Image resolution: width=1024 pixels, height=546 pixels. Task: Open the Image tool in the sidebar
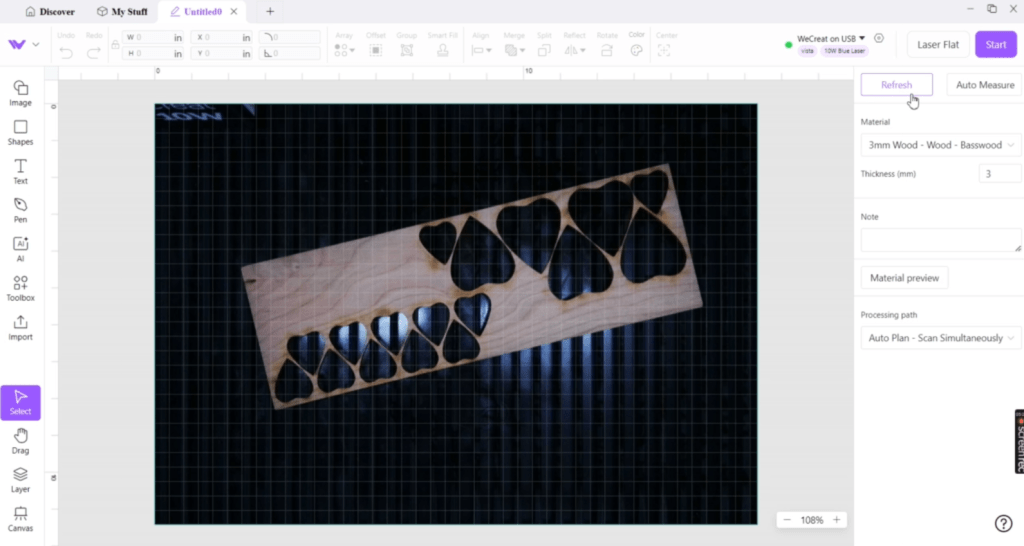tap(20, 93)
